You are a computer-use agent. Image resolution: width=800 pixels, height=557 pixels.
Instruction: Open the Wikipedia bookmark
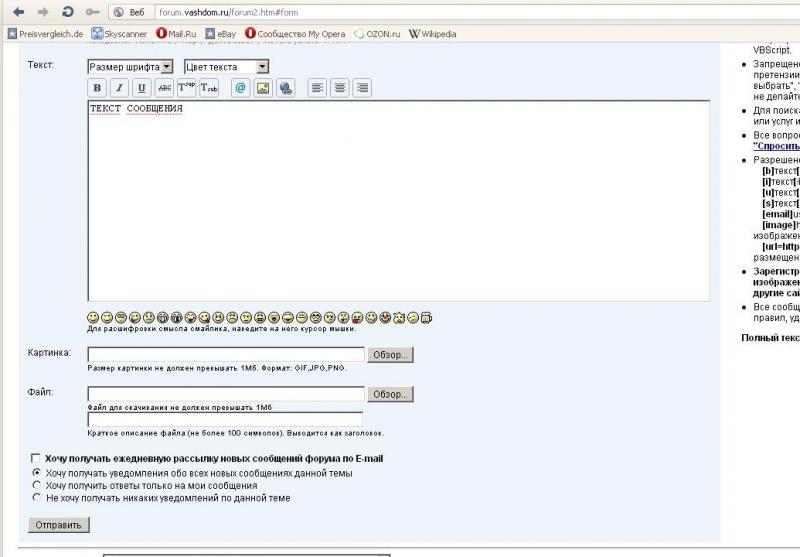[x=432, y=34]
